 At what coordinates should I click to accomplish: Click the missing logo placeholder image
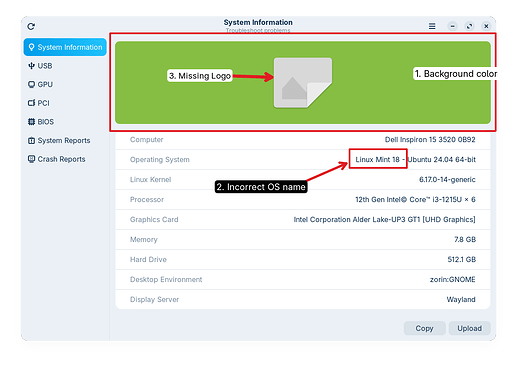click(x=303, y=83)
